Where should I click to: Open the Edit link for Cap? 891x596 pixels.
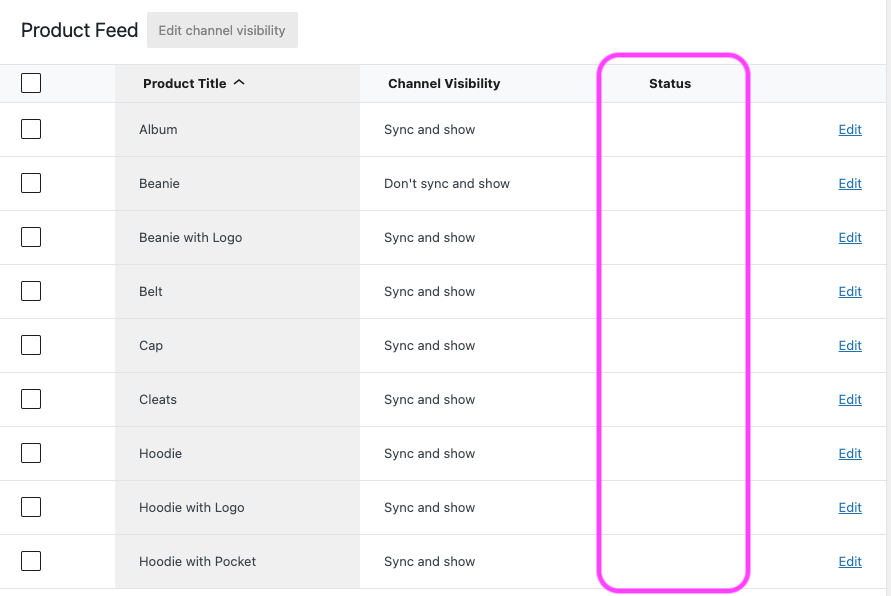tap(849, 345)
